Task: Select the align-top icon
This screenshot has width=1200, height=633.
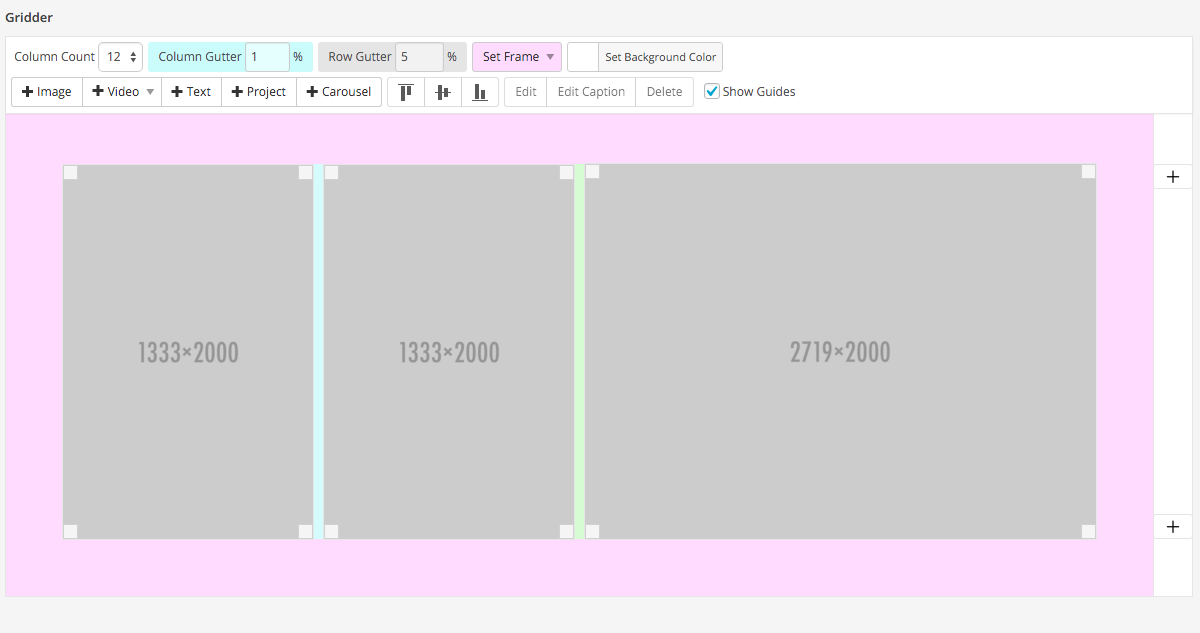Action: (405, 91)
